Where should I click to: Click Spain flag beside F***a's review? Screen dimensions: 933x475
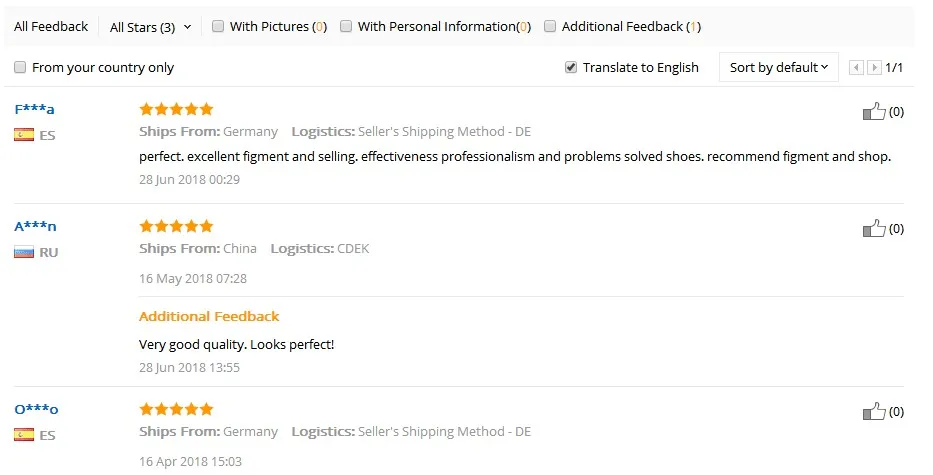click(24, 135)
